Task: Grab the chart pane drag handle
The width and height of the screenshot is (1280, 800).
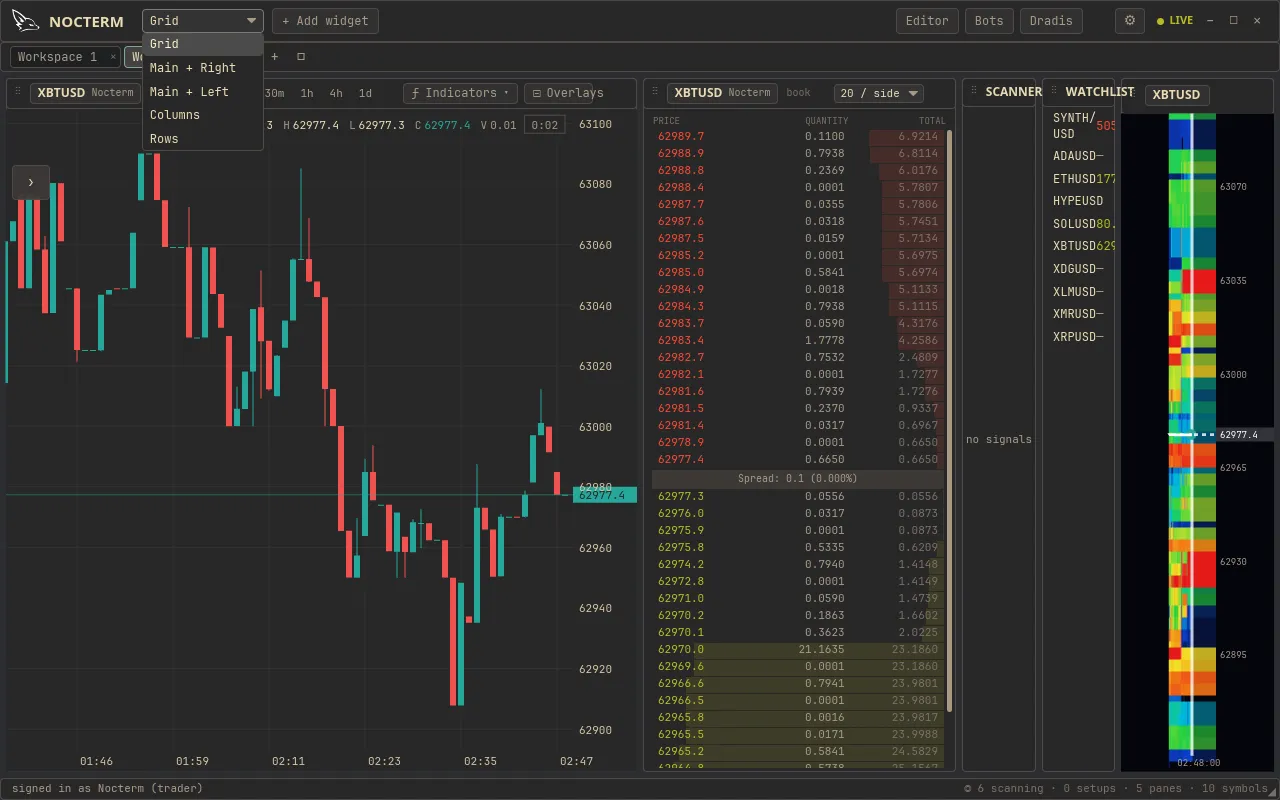Action: (19, 92)
